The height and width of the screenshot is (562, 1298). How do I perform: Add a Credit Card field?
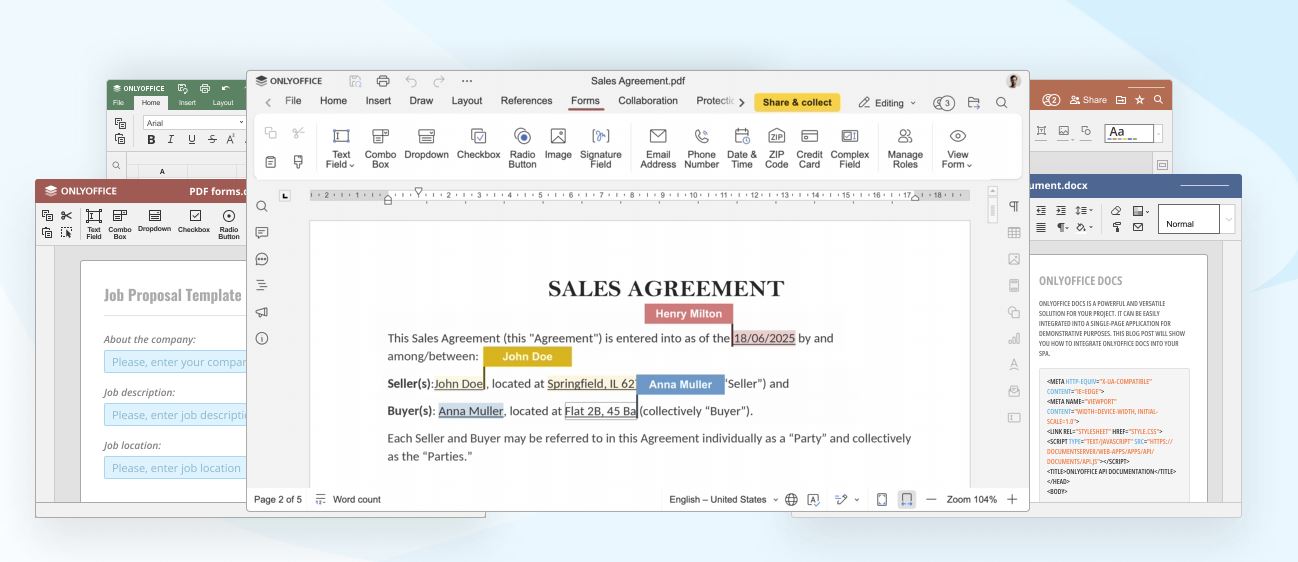click(810, 147)
